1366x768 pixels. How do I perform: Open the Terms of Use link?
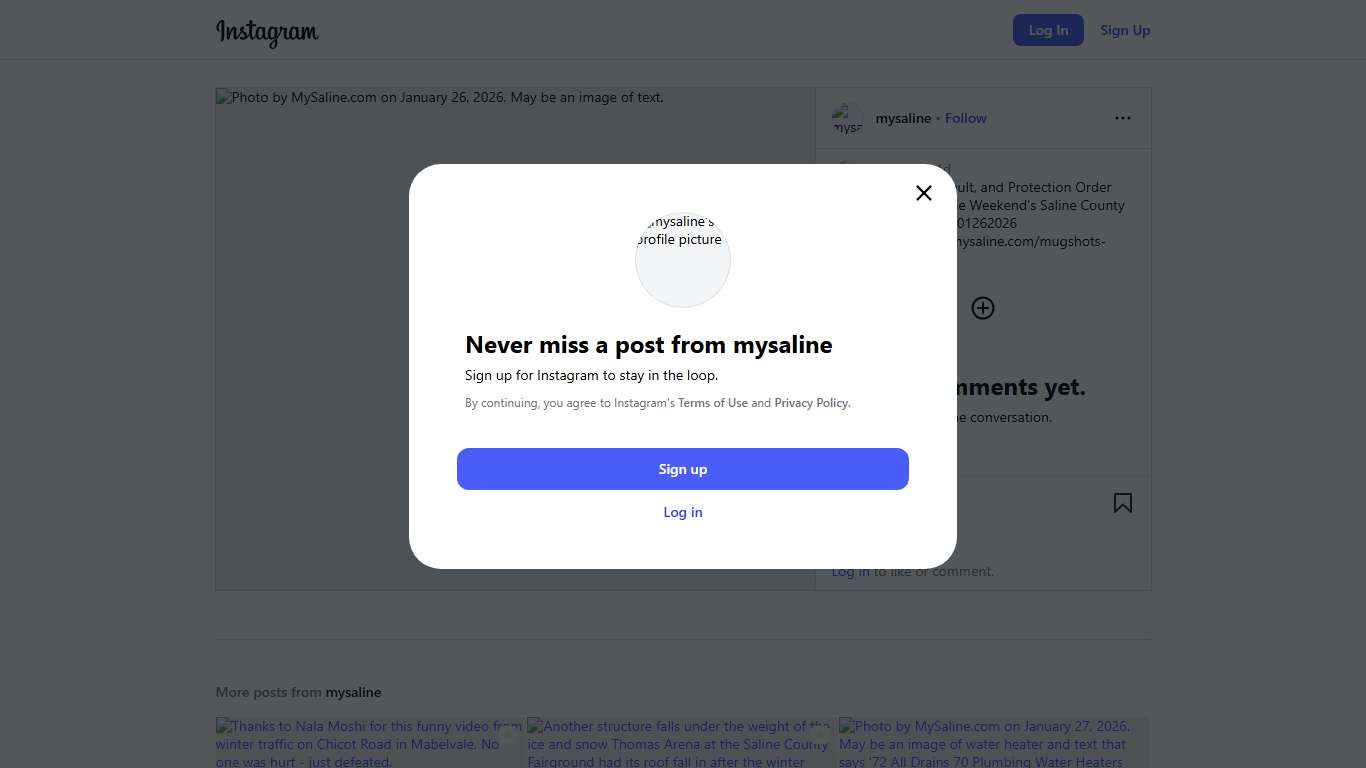(713, 403)
